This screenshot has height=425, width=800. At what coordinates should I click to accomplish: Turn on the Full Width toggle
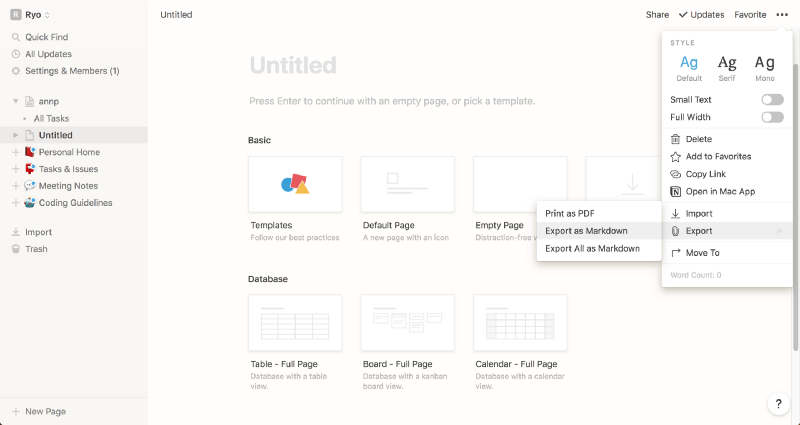(772, 117)
